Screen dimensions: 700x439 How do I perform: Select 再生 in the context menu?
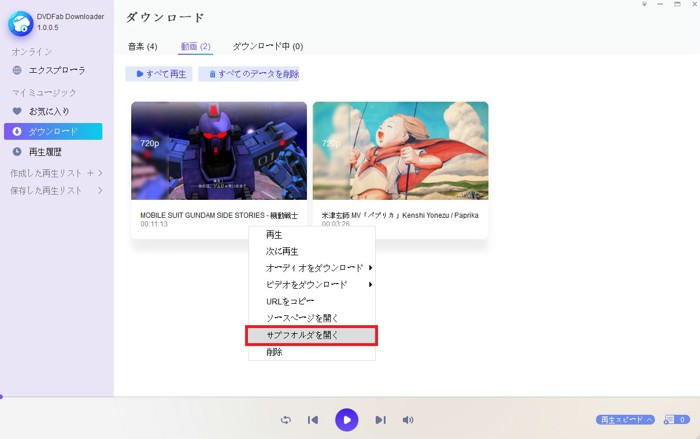[x=312, y=234]
